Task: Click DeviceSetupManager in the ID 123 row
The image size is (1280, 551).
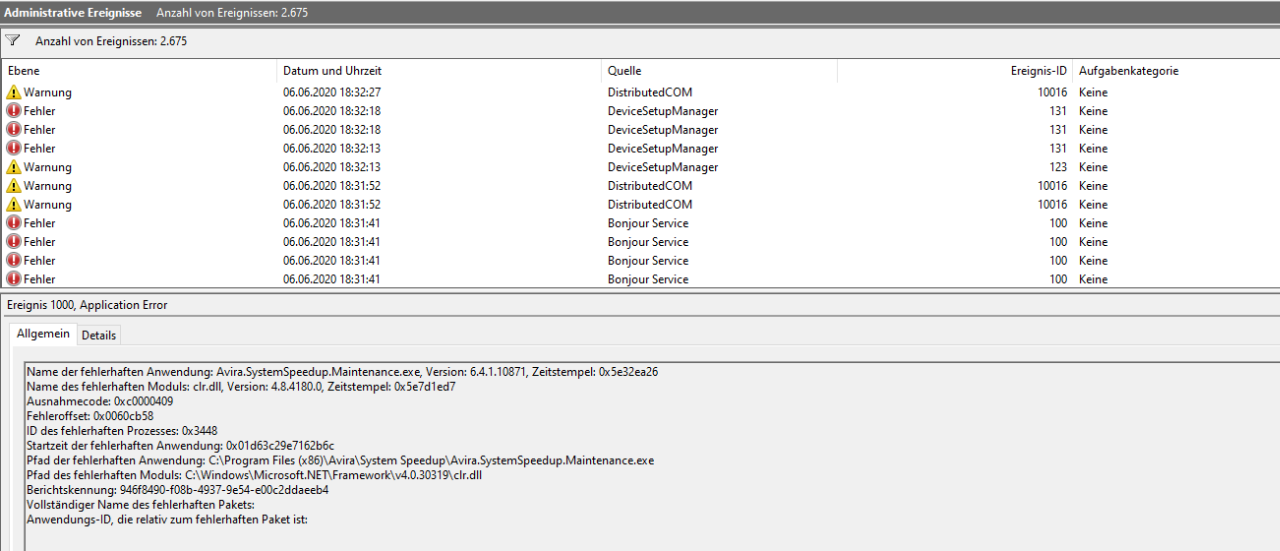Action: [663, 167]
